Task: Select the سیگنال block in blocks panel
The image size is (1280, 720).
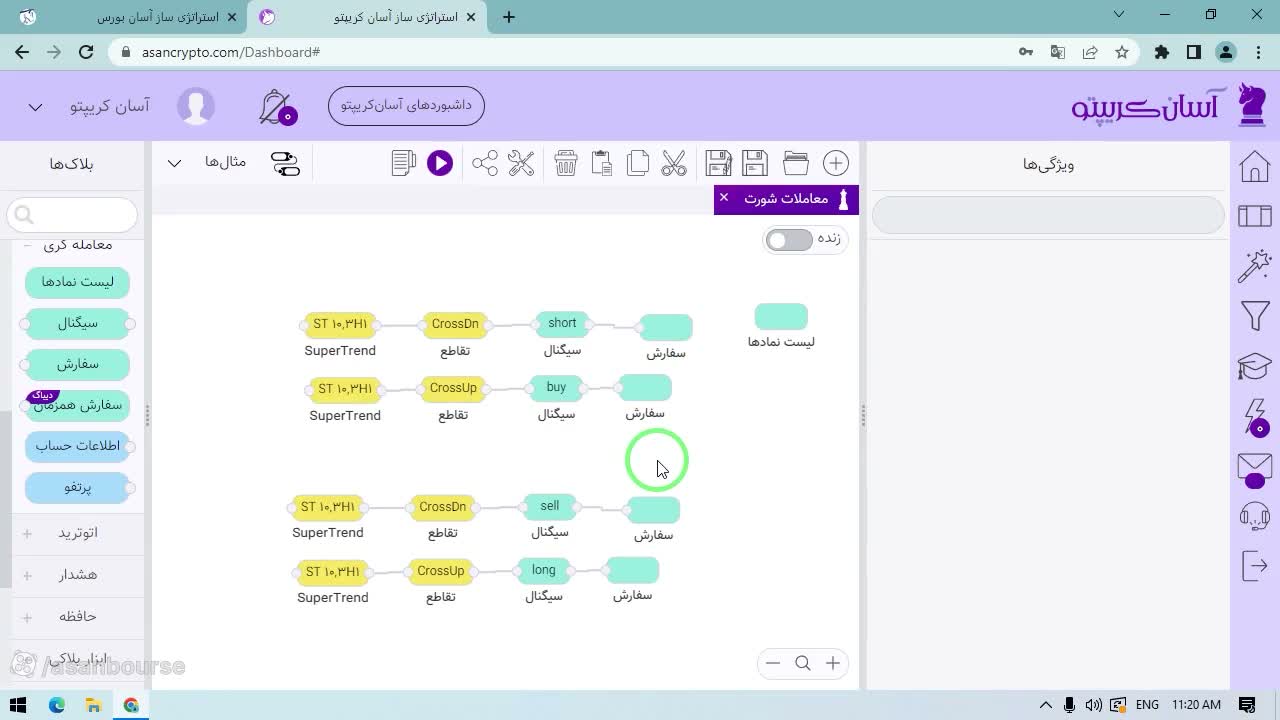Action: [x=77, y=324]
